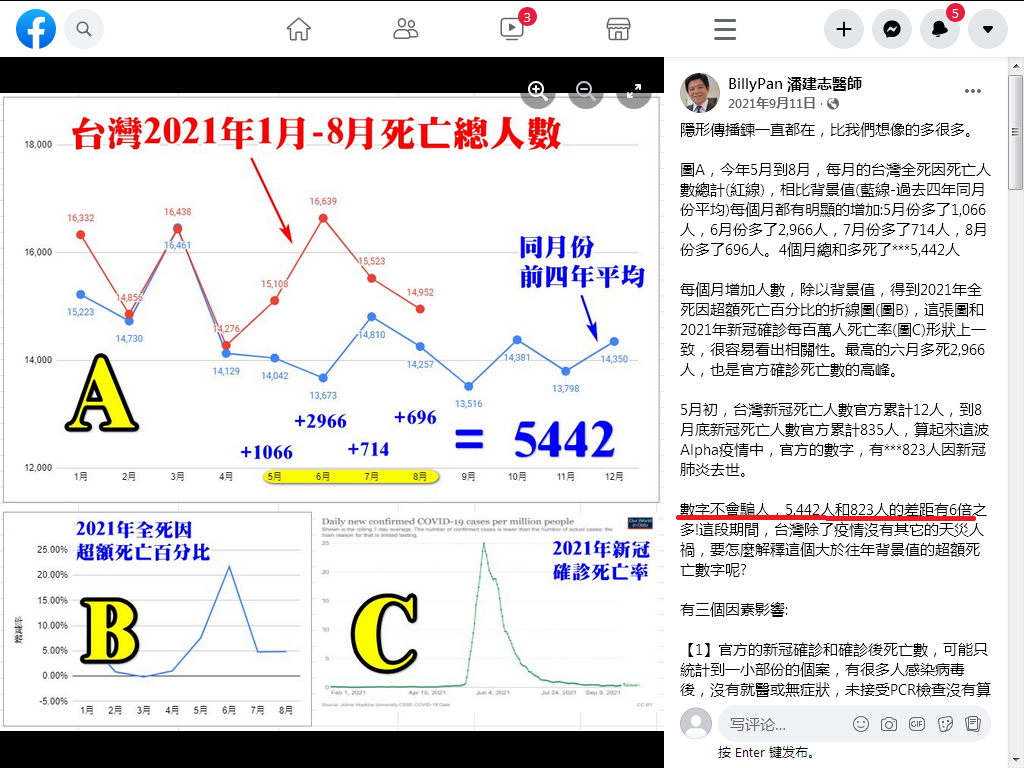Open BillyPan profile picture

[699, 93]
